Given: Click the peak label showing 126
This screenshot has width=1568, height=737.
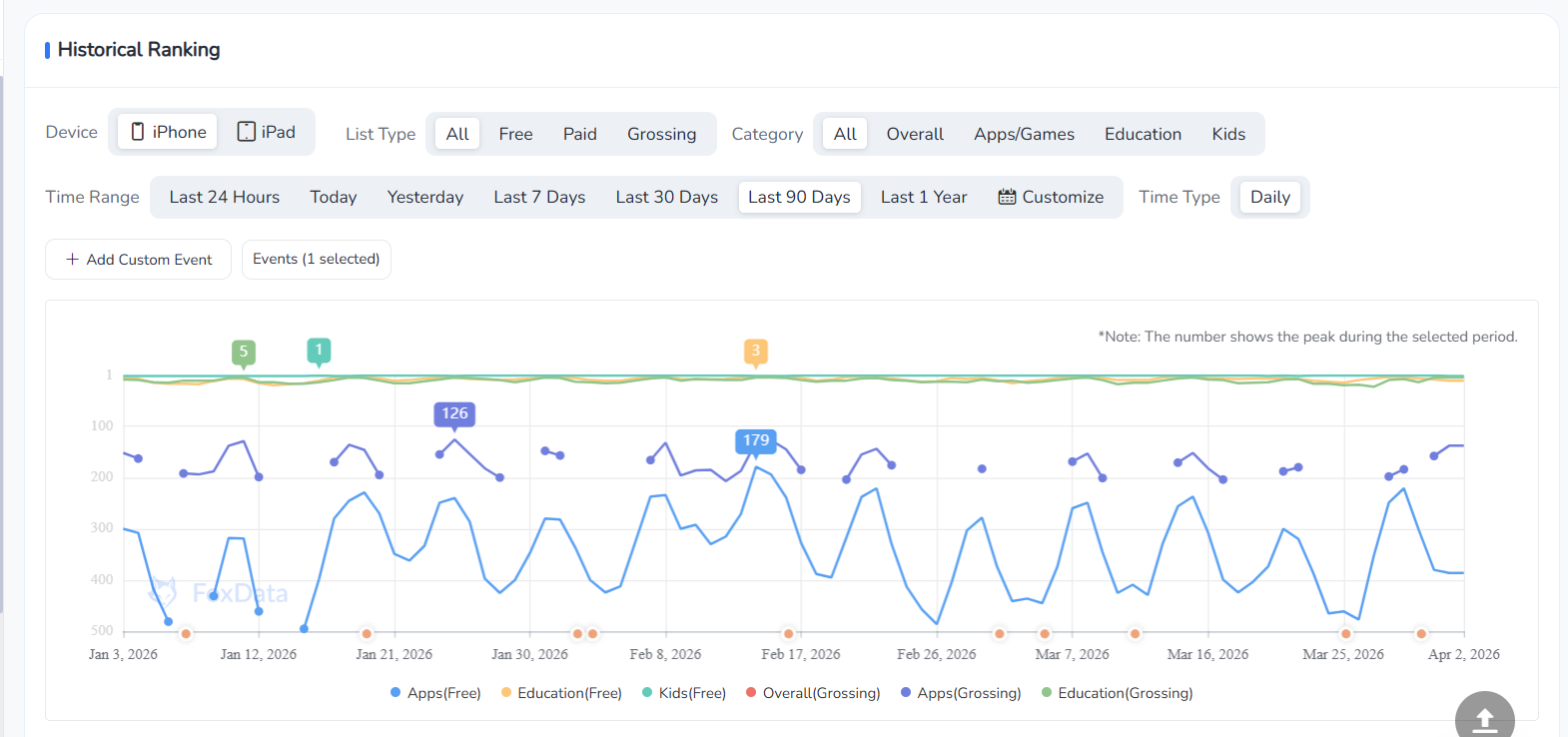Looking at the screenshot, I should coord(454,413).
